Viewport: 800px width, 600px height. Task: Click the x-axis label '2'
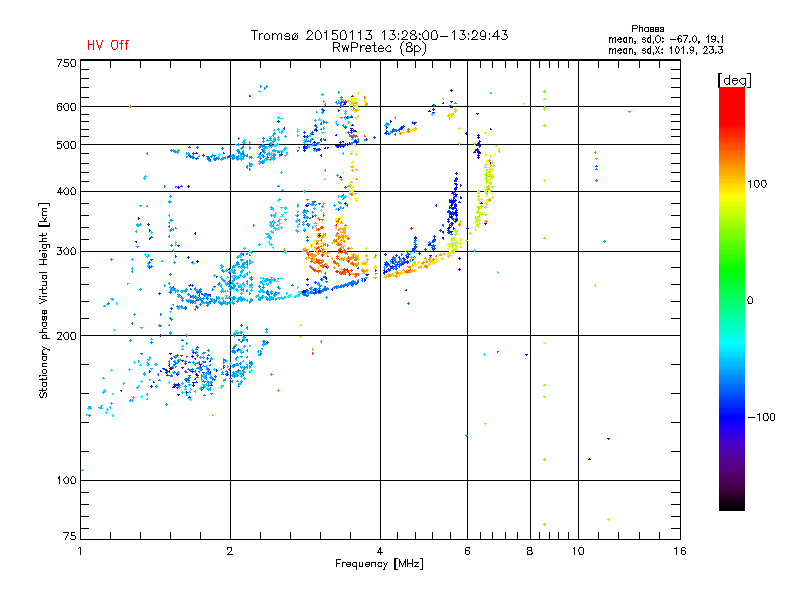pyautogui.click(x=230, y=551)
